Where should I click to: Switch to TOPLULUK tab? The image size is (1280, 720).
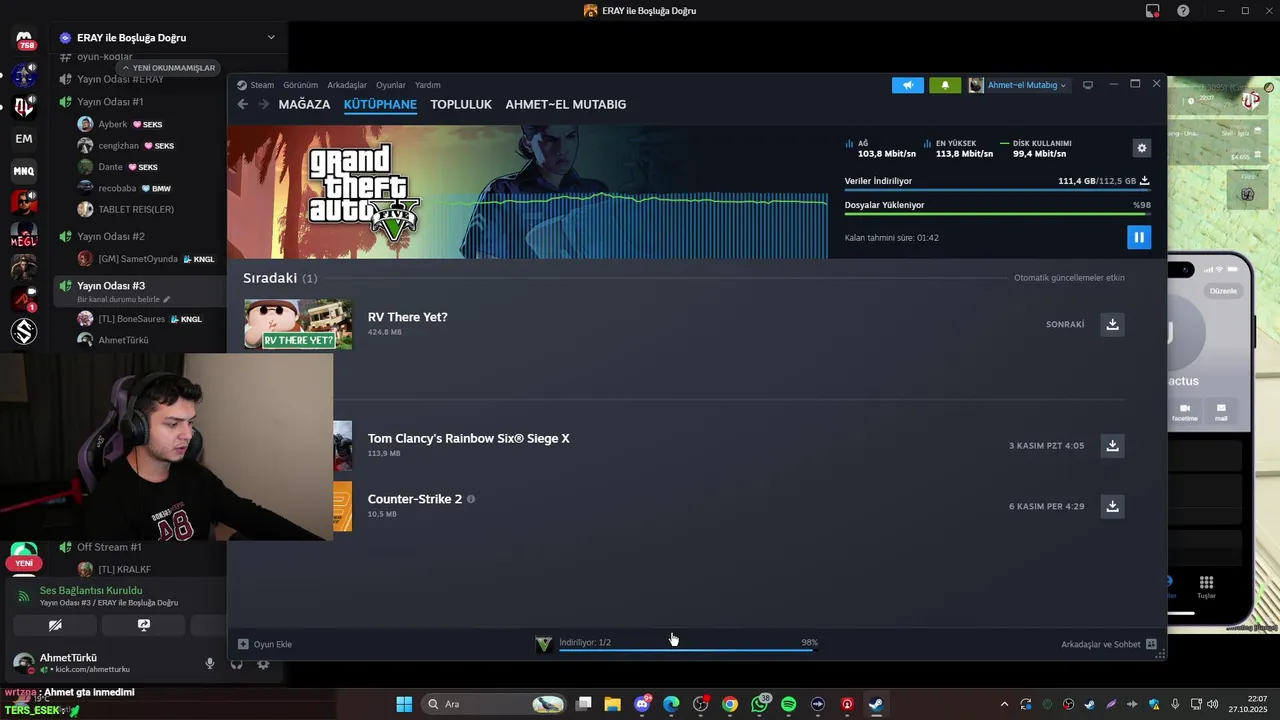click(x=461, y=104)
